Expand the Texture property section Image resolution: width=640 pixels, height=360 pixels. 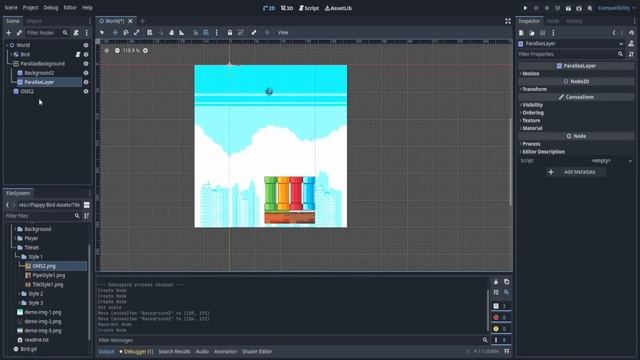click(x=531, y=120)
